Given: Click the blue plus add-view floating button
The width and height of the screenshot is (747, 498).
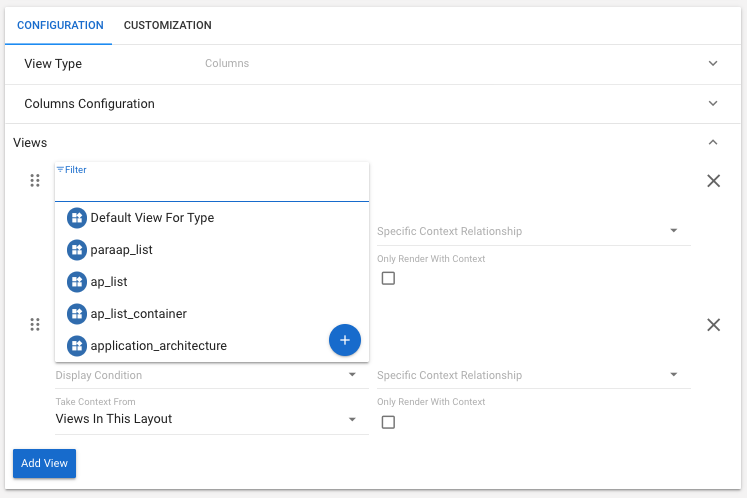Looking at the screenshot, I should click(344, 340).
